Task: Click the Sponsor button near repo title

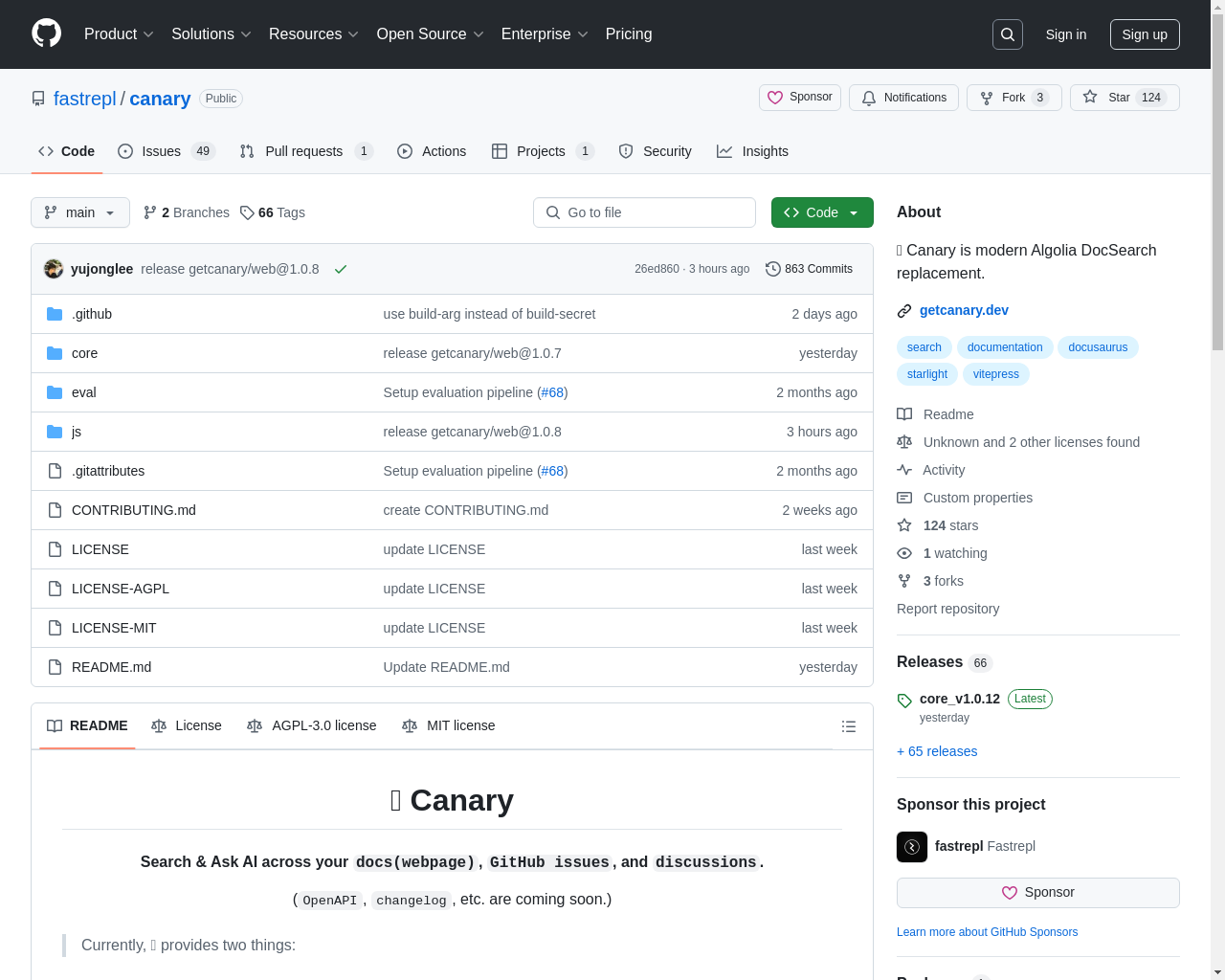Action: 800,98
